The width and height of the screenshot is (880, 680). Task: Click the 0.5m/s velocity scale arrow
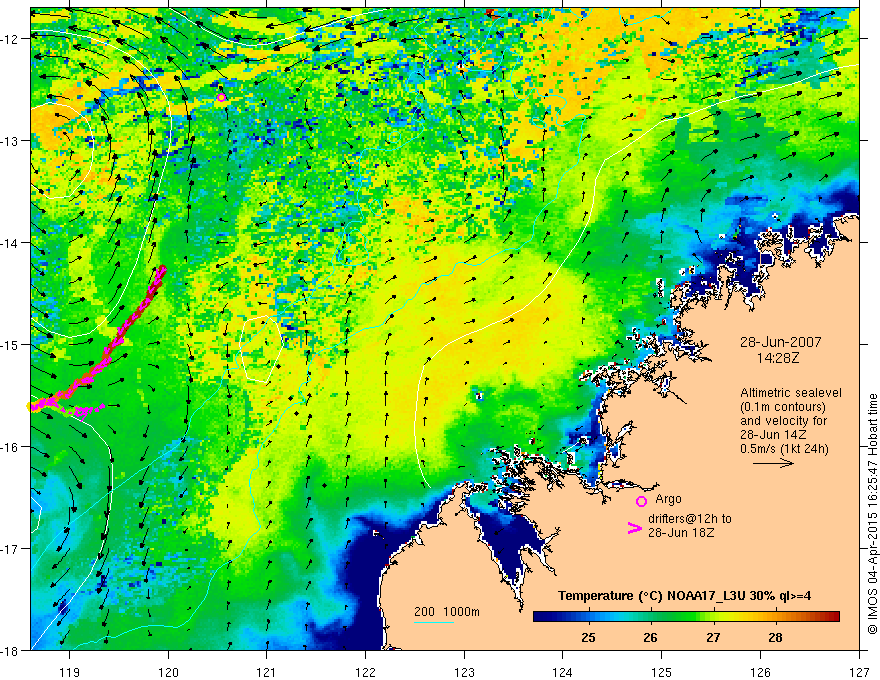773,463
